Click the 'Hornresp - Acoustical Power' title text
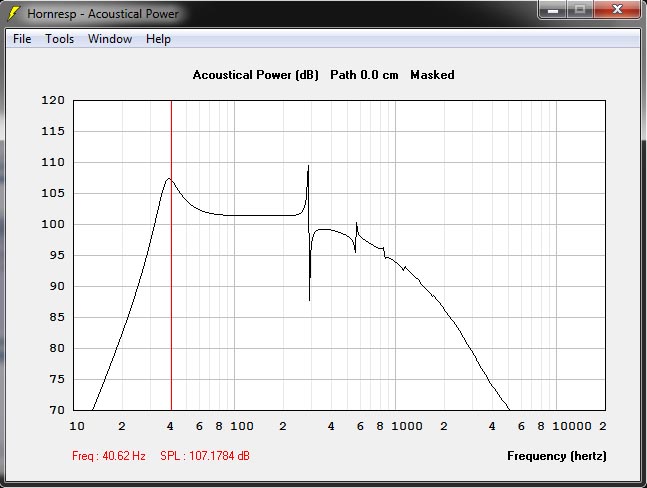Screen dimensions: 647x488 [103, 14]
